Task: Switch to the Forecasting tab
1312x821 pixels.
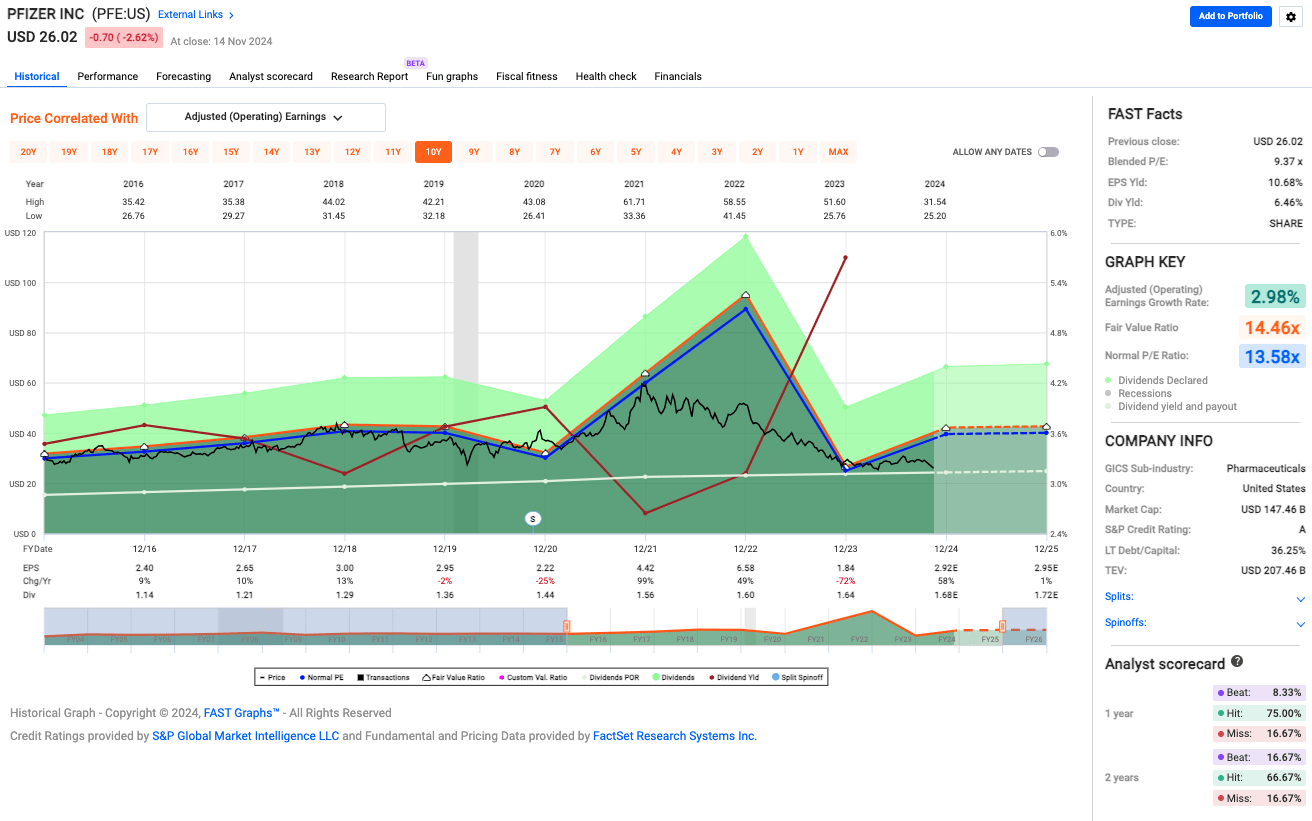Action: 183,76
